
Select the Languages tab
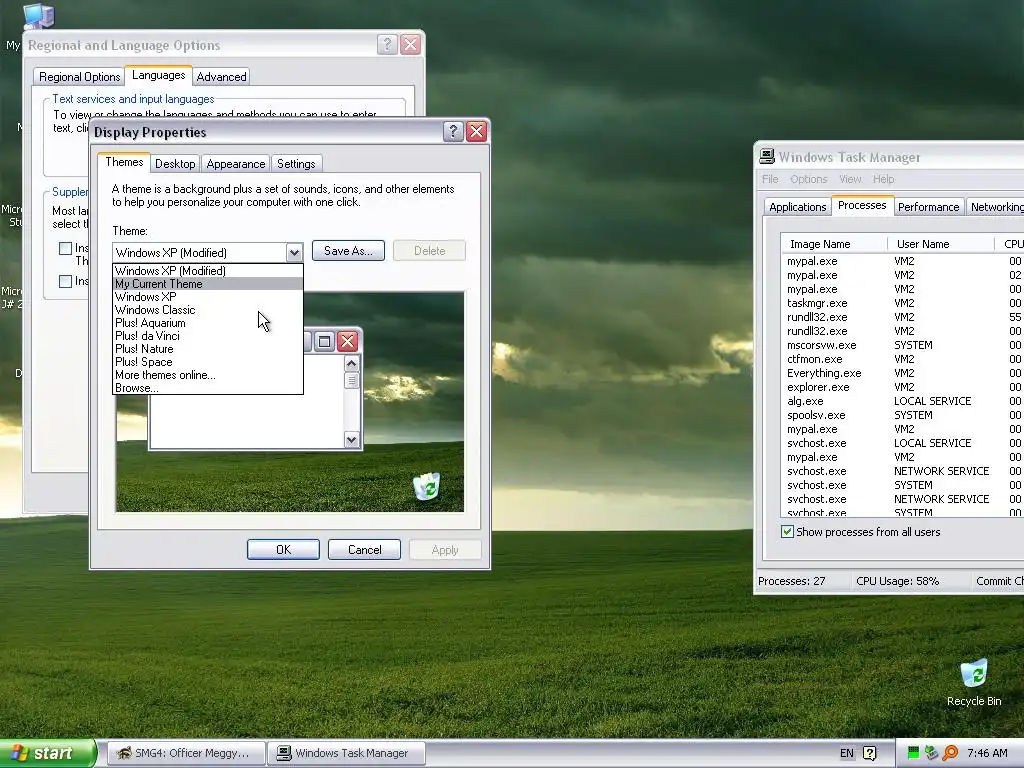[x=159, y=75]
